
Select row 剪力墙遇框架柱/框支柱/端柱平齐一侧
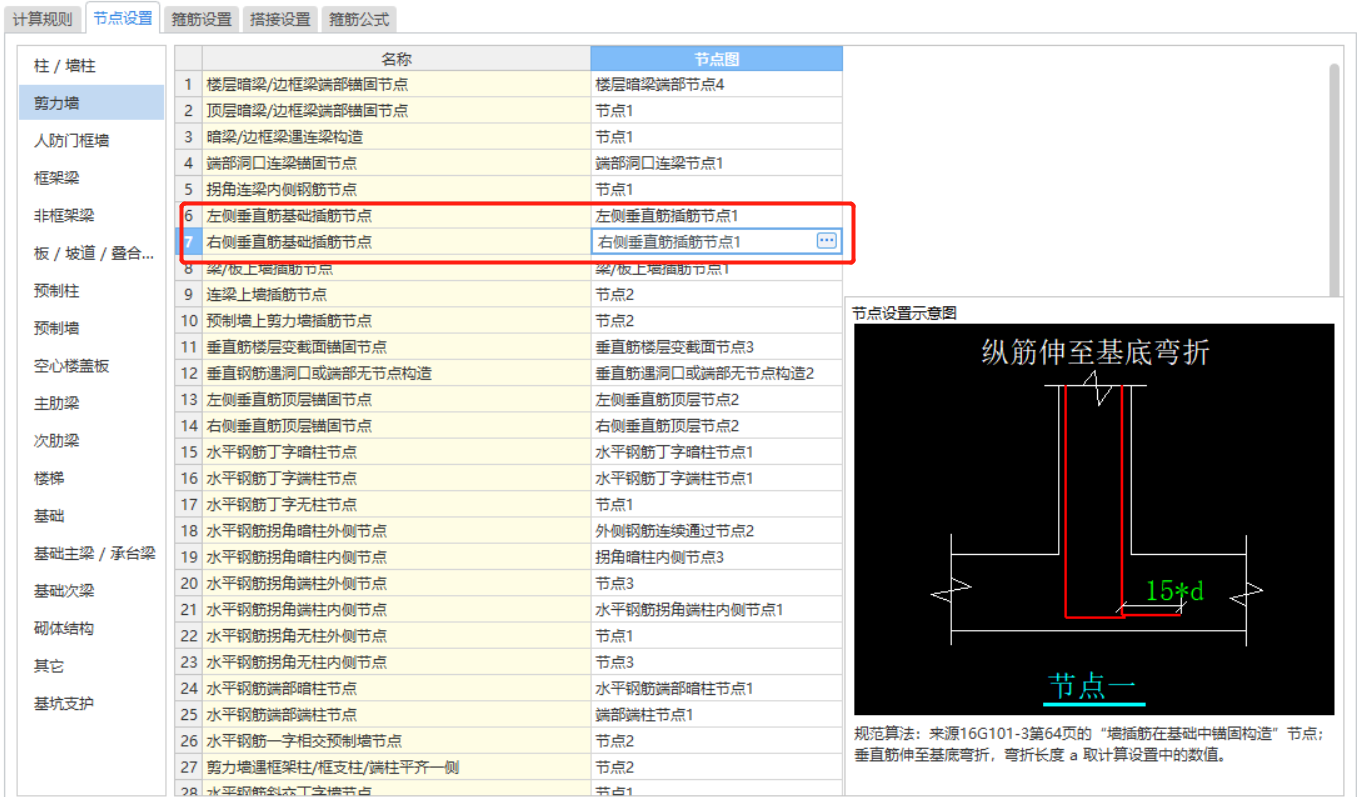tap(396, 767)
